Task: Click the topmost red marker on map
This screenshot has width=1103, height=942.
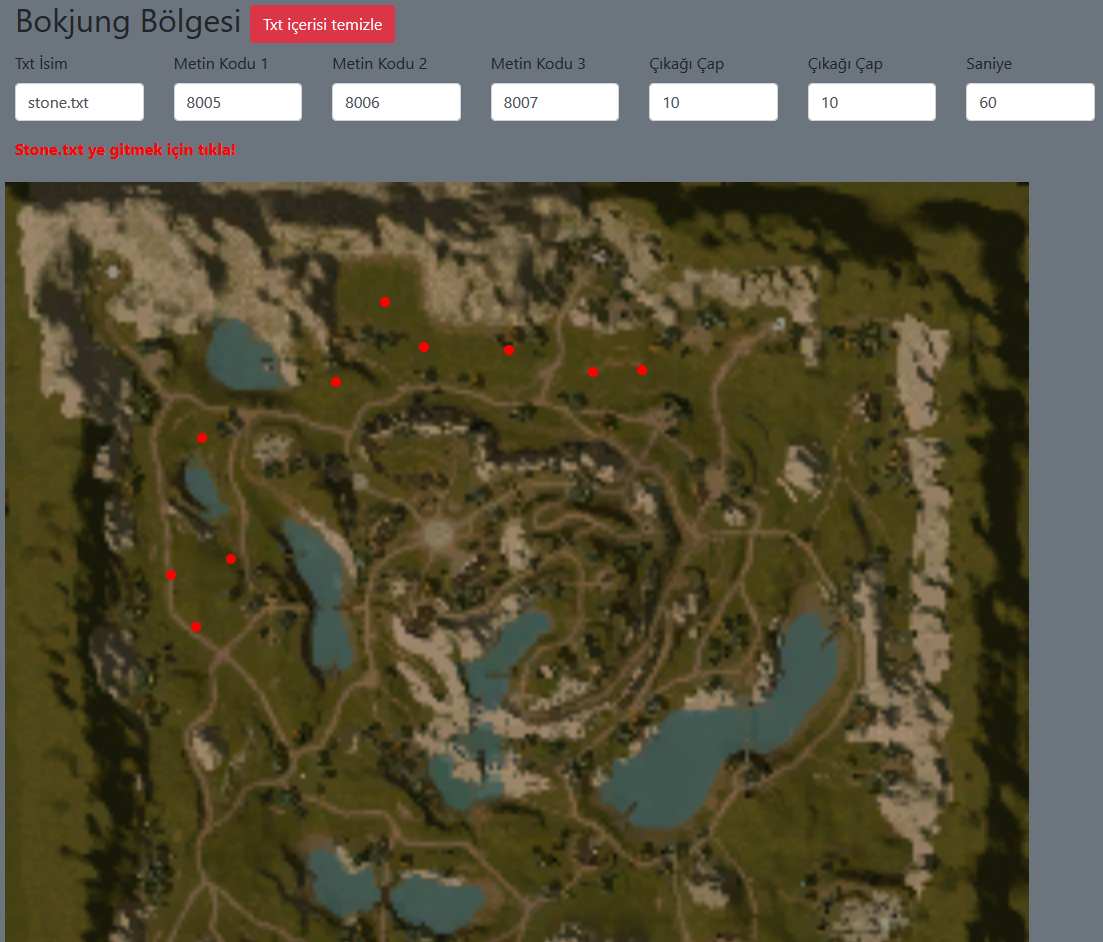Action: 385,301
